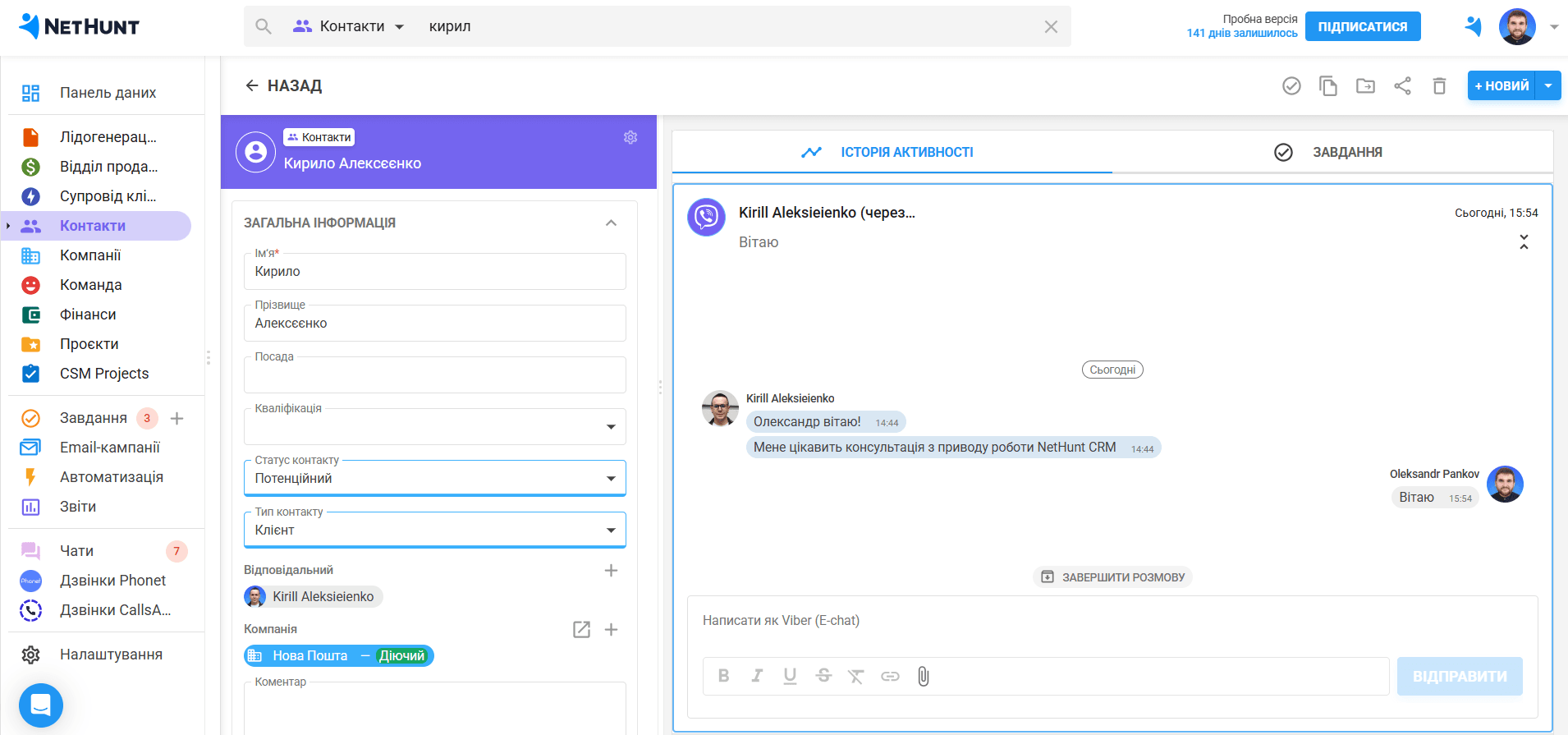1568x735 pixels.
Task: Move record to another folder
Action: point(1365,85)
